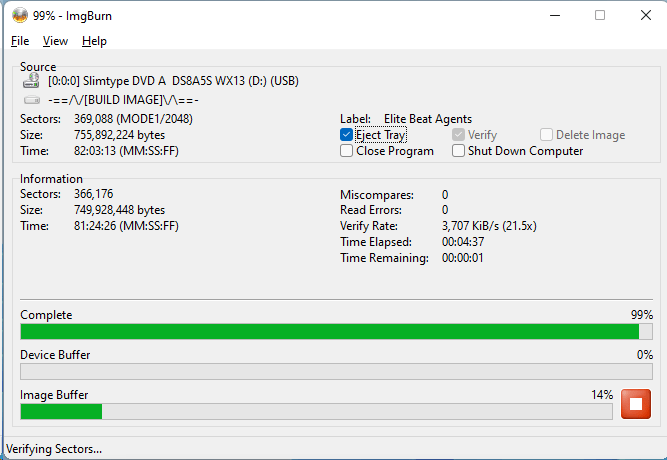Image resolution: width=667 pixels, height=460 pixels.
Task: Click the DVD drive icon in Source
Action: (31, 81)
